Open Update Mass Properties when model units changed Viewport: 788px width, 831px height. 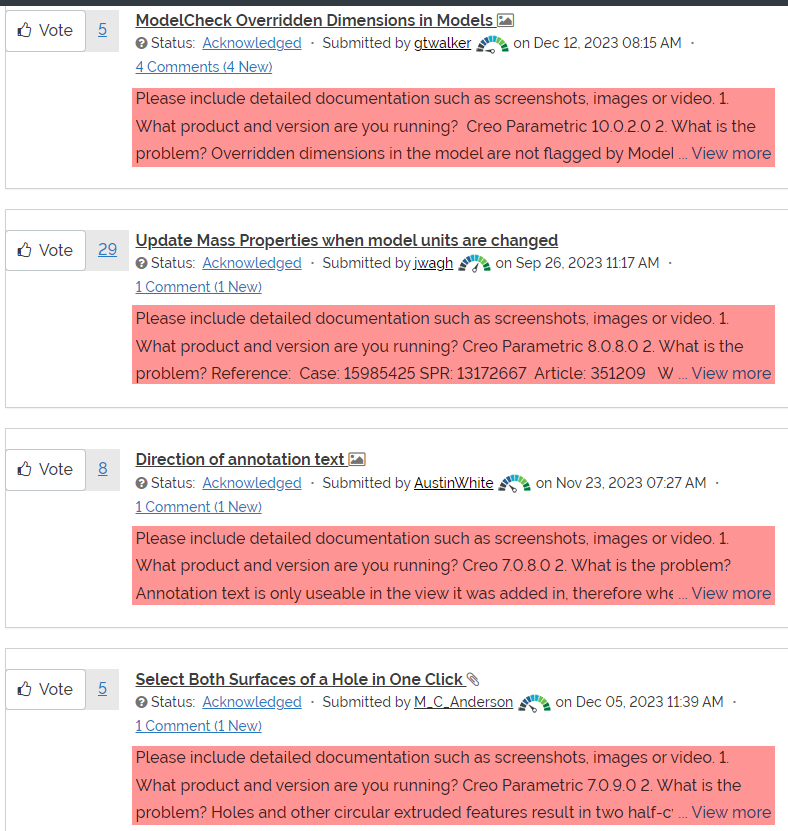click(x=346, y=240)
